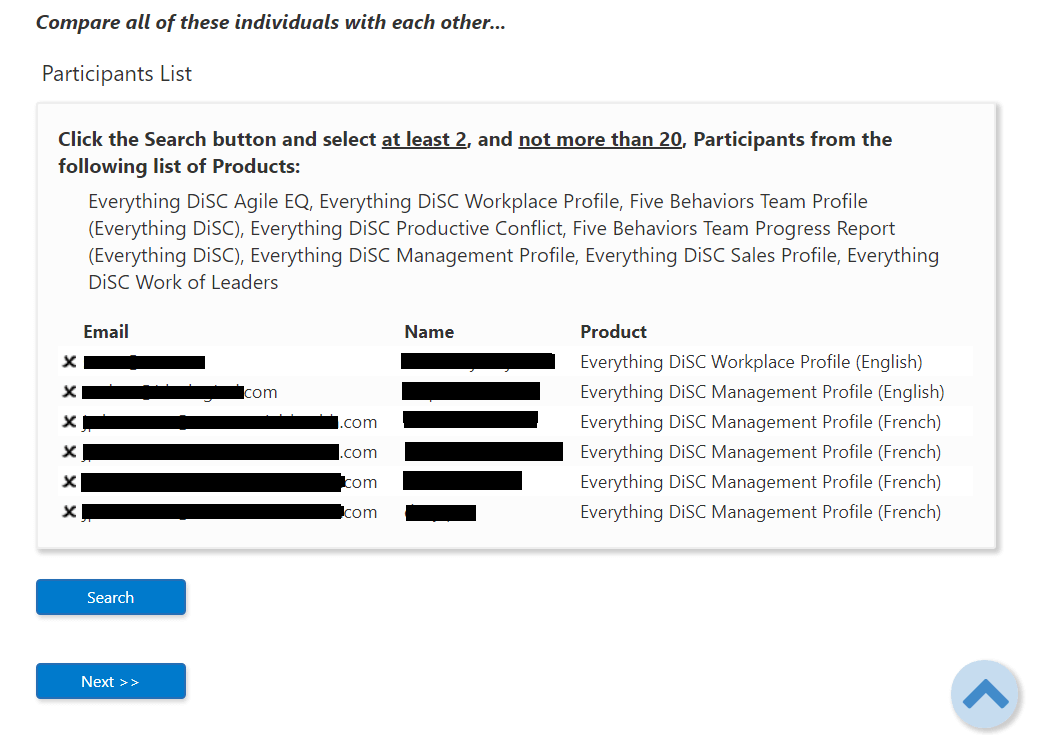1051x735 pixels.
Task: Click the underlined 'at least 2' text
Action: 424,139
